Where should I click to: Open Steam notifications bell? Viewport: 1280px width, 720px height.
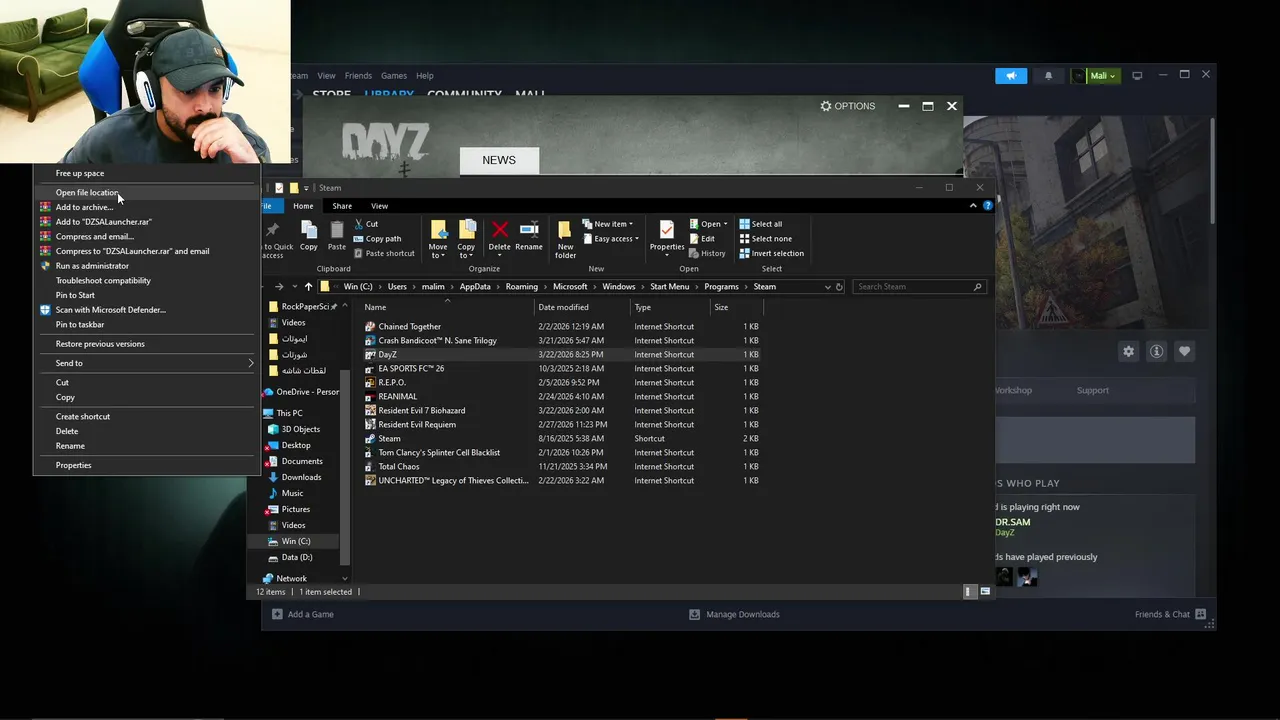coord(1048,76)
